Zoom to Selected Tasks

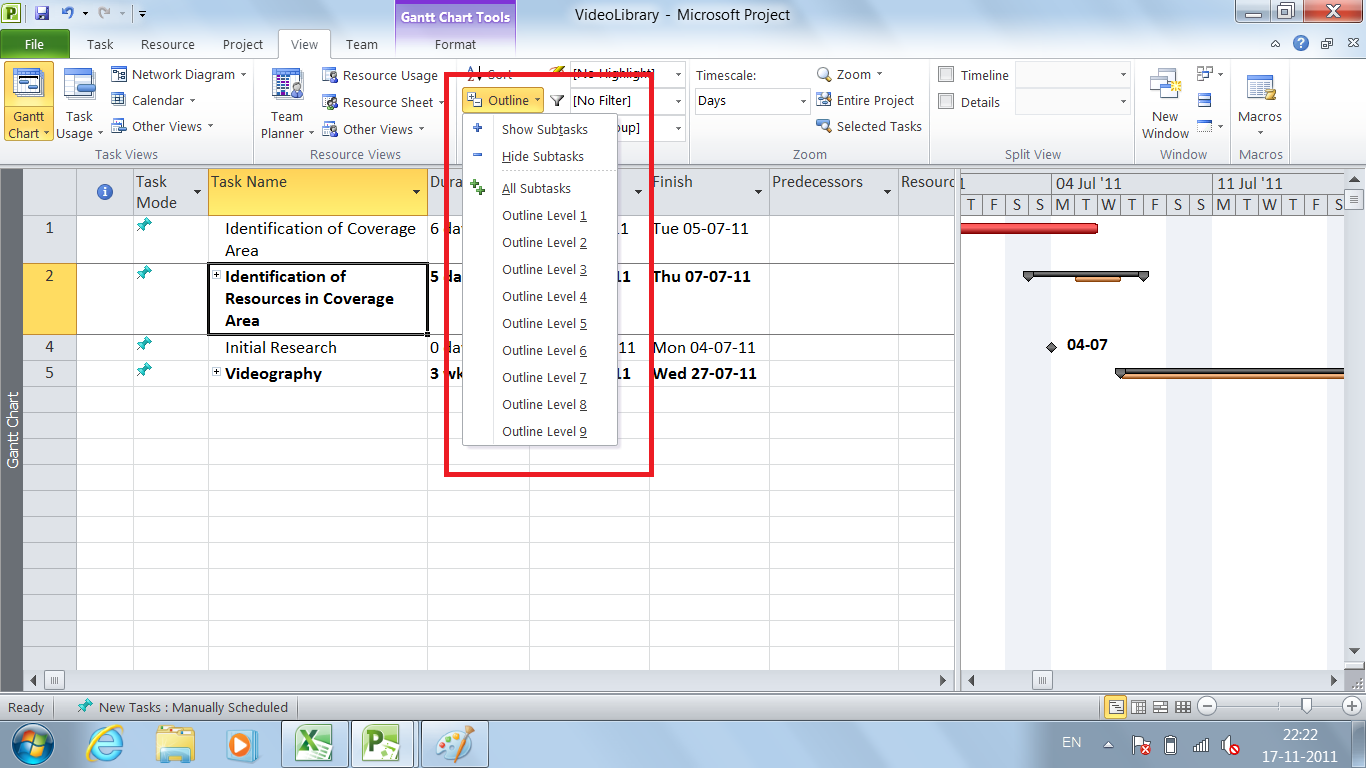tap(868, 127)
